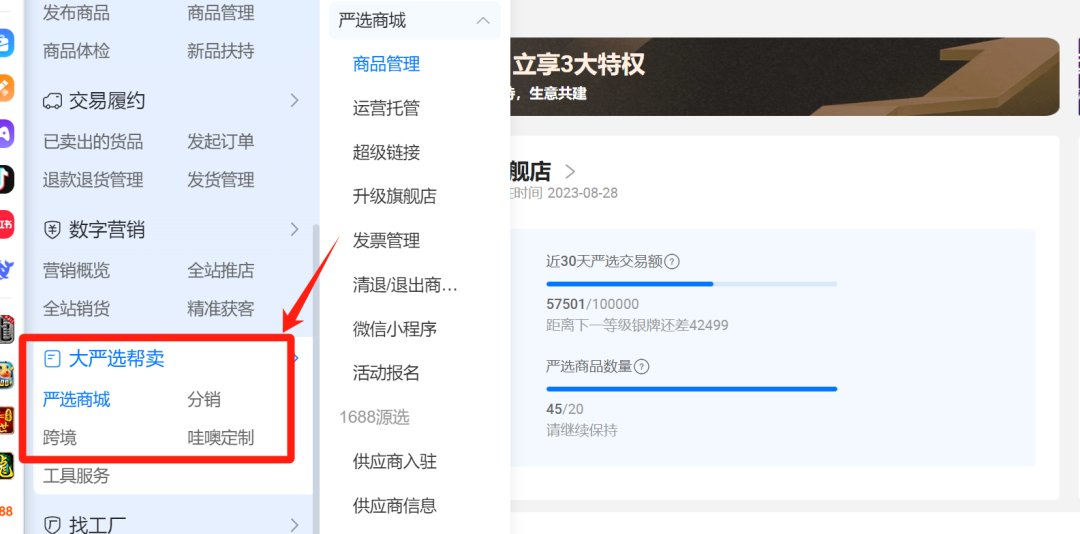Click the 57501/100000 transaction value

pos(592,305)
